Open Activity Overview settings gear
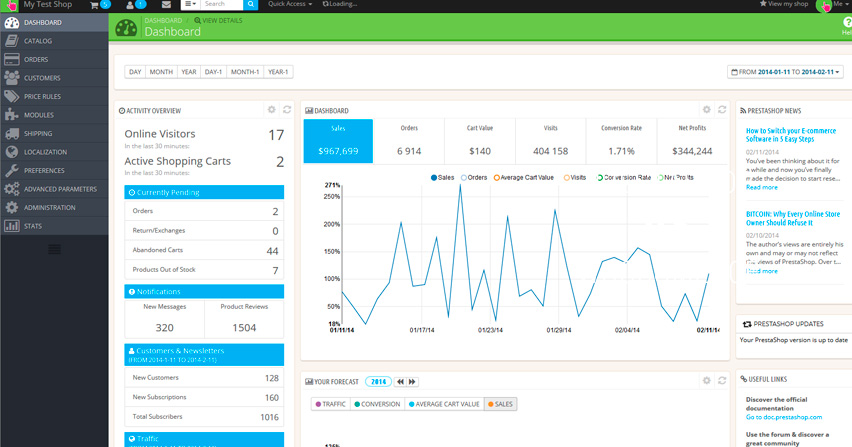This screenshot has width=852, height=447. pyautogui.click(x=272, y=110)
